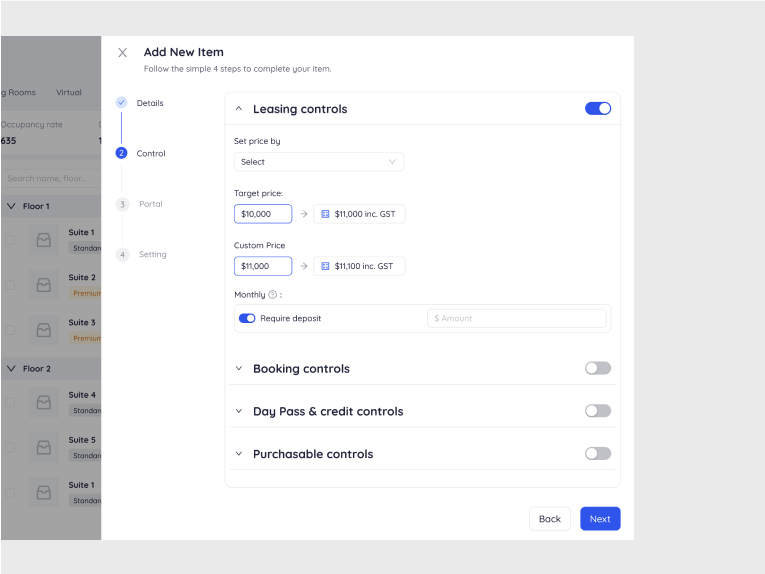Screen dimensions: 765x574
Task: Enable Day Pass & credit controls switch
Action: [x=598, y=411]
